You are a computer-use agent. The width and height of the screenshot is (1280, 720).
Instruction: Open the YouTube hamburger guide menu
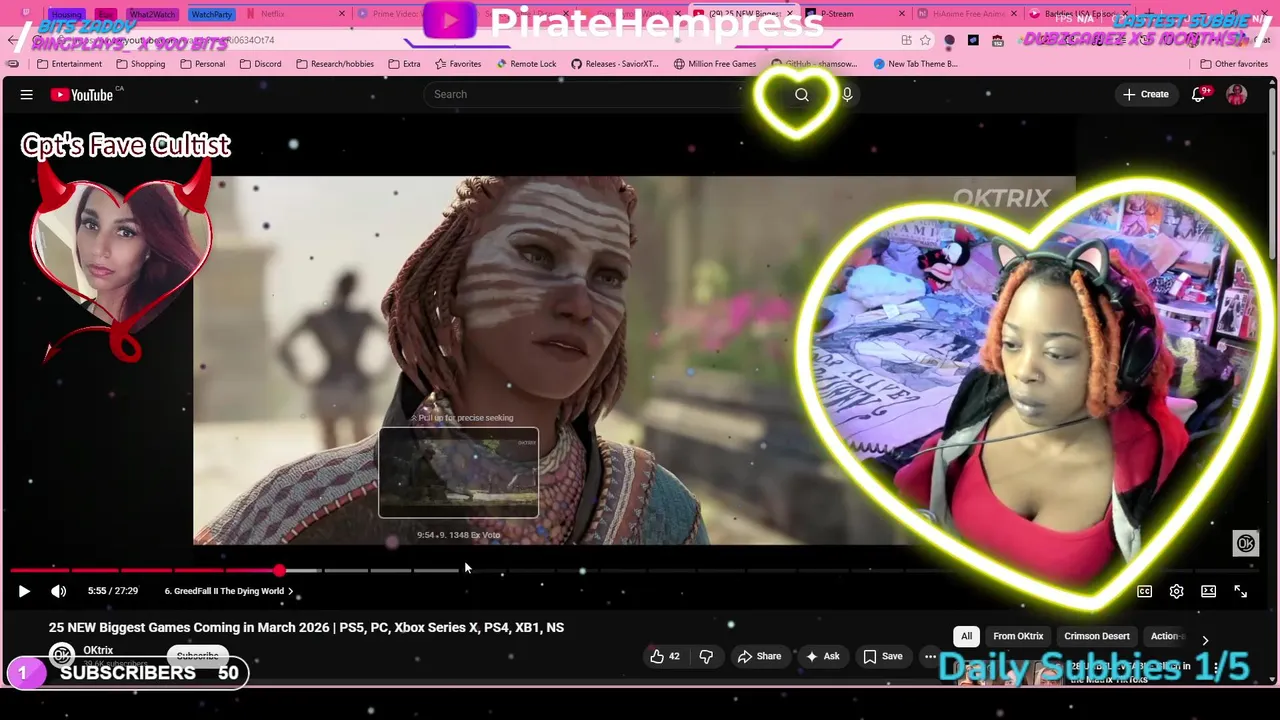click(27, 94)
